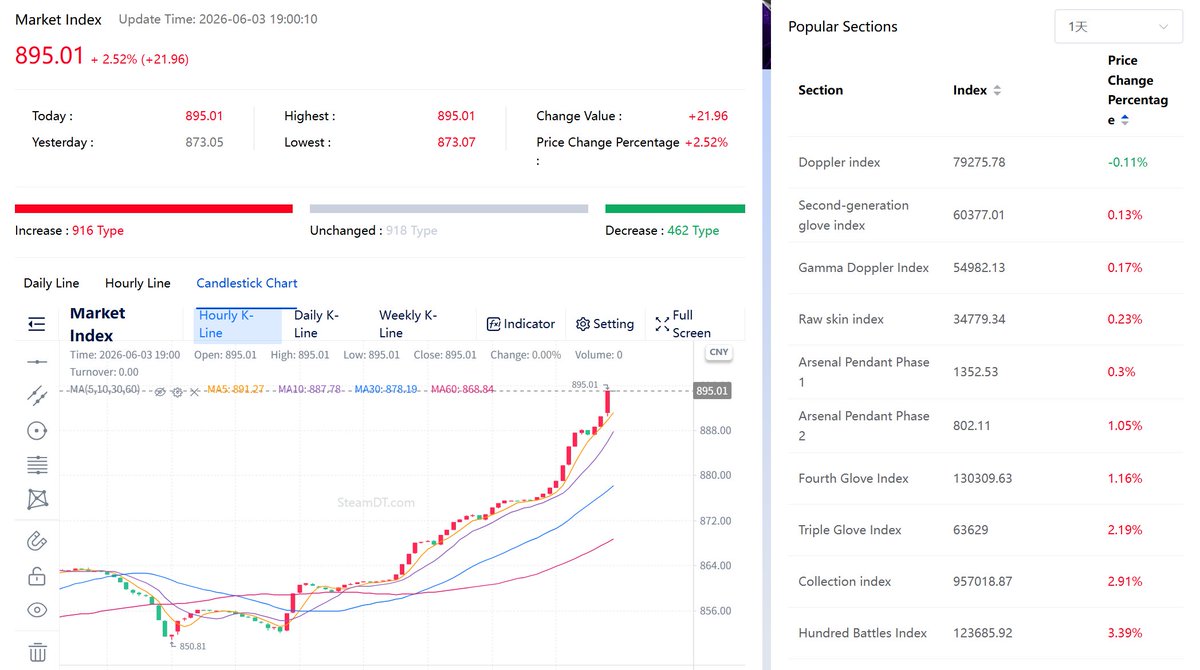The height and width of the screenshot is (670, 1200).
Task: Click the 918 Type unchanged count
Action: pos(412,230)
